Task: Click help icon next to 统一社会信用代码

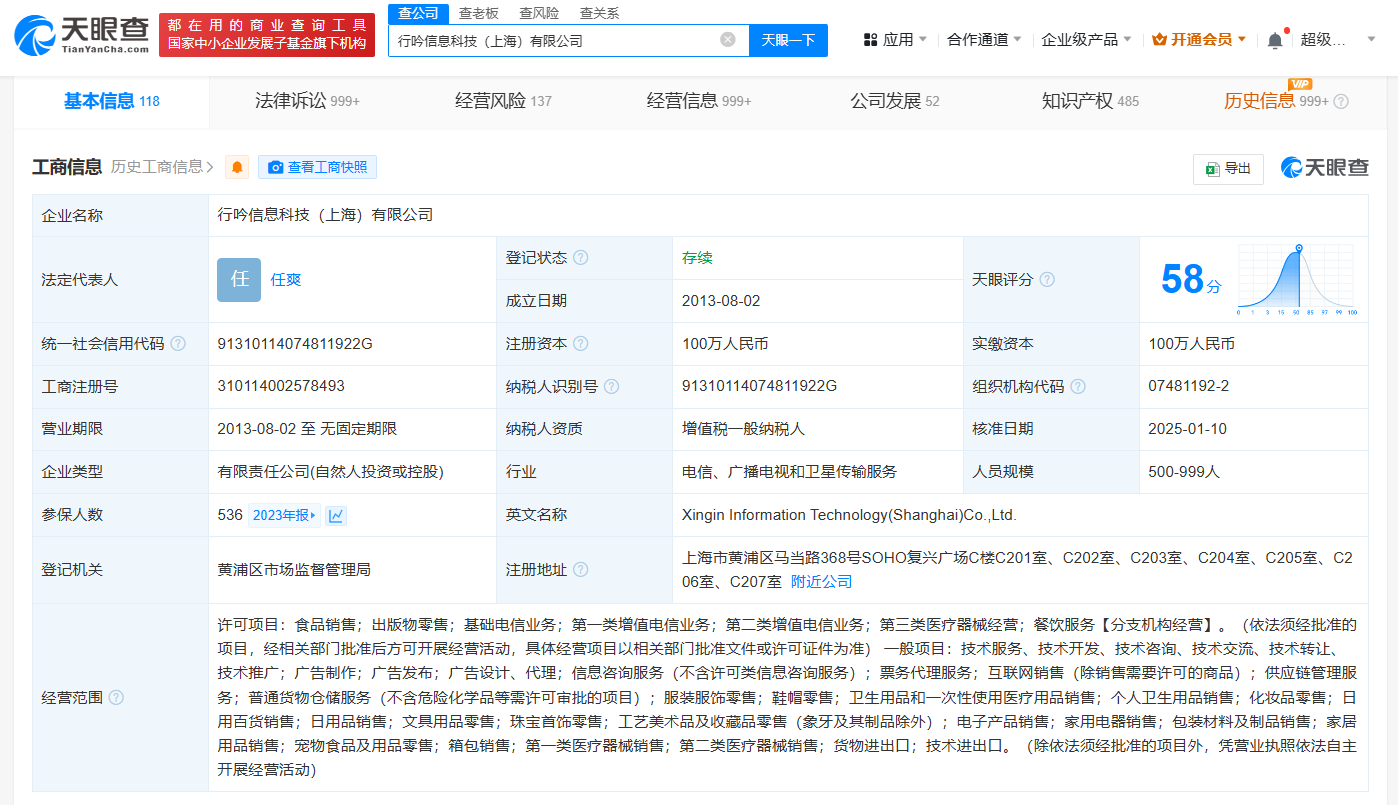Action: click(178, 344)
